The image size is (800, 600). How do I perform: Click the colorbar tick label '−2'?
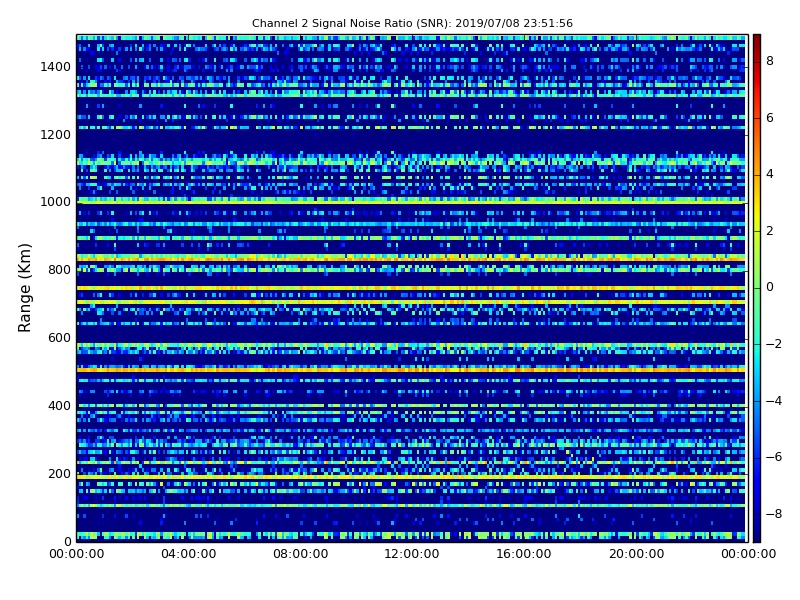[774, 344]
